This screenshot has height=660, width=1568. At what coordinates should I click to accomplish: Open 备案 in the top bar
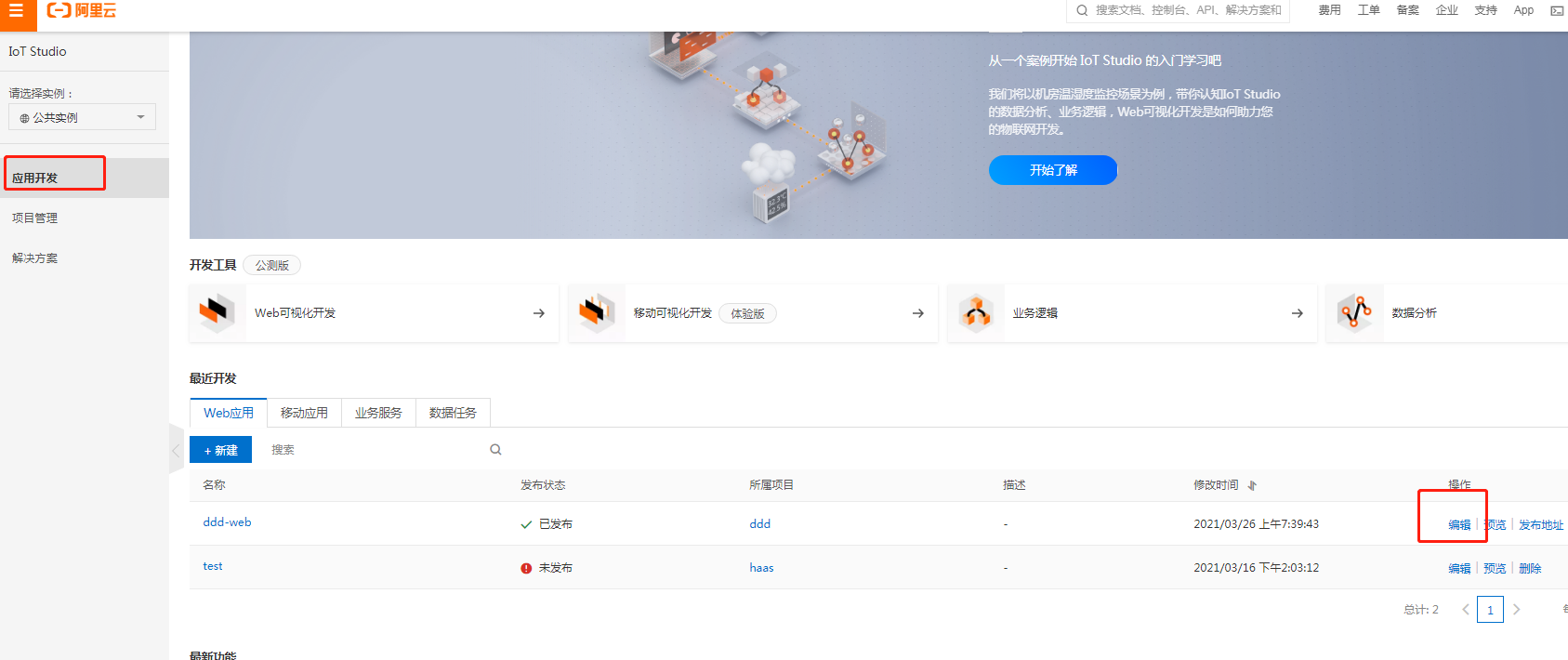point(1407,10)
